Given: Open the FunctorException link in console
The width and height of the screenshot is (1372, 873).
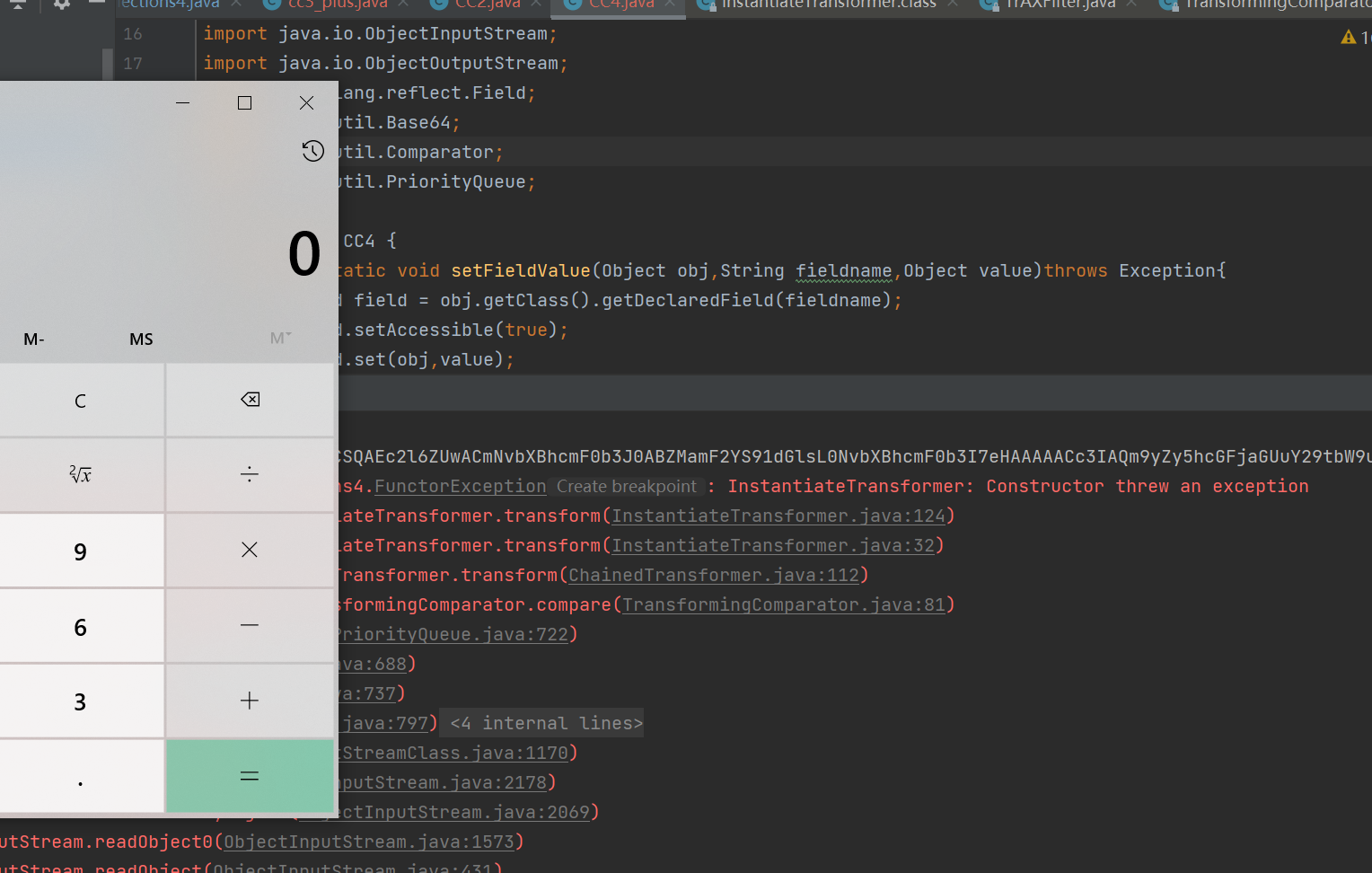Looking at the screenshot, I should 460,486.
